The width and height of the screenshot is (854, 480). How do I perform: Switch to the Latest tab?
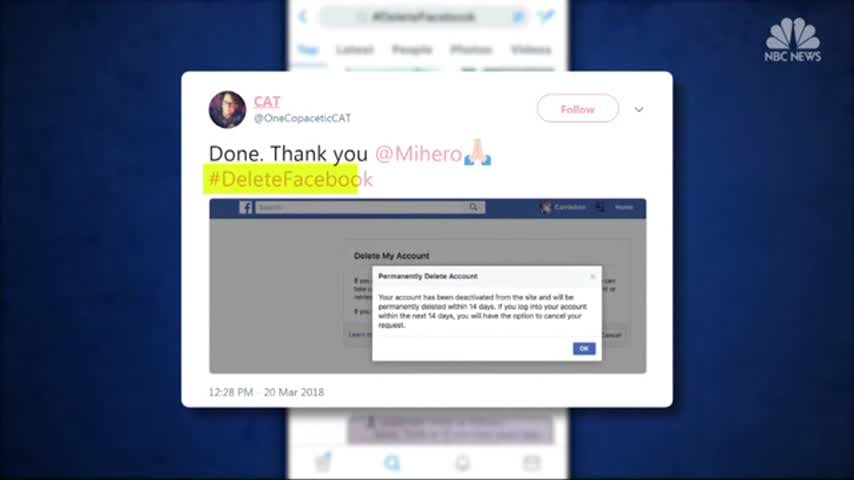(355, 50)
